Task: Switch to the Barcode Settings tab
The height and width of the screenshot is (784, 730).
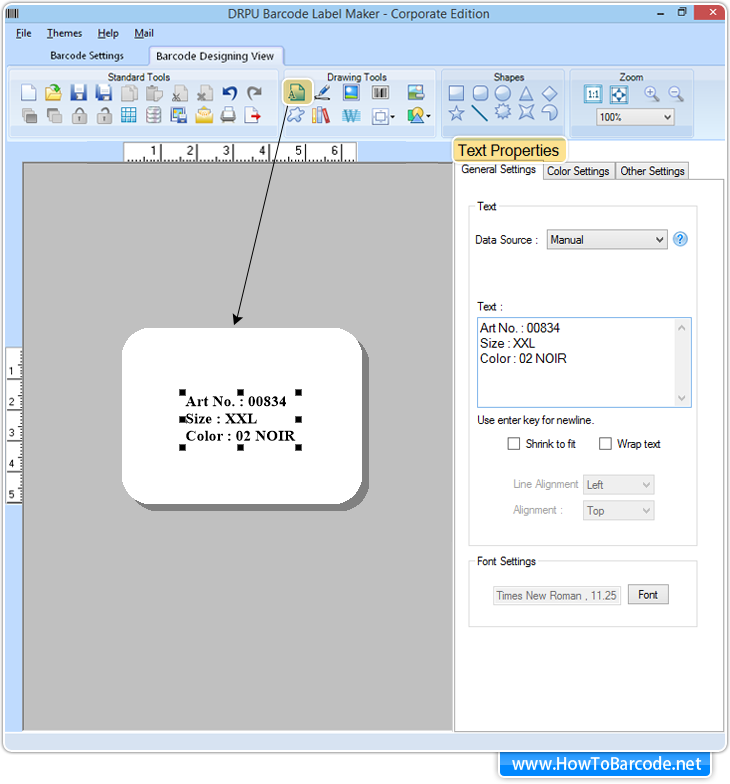Action: tap(87, 56)
